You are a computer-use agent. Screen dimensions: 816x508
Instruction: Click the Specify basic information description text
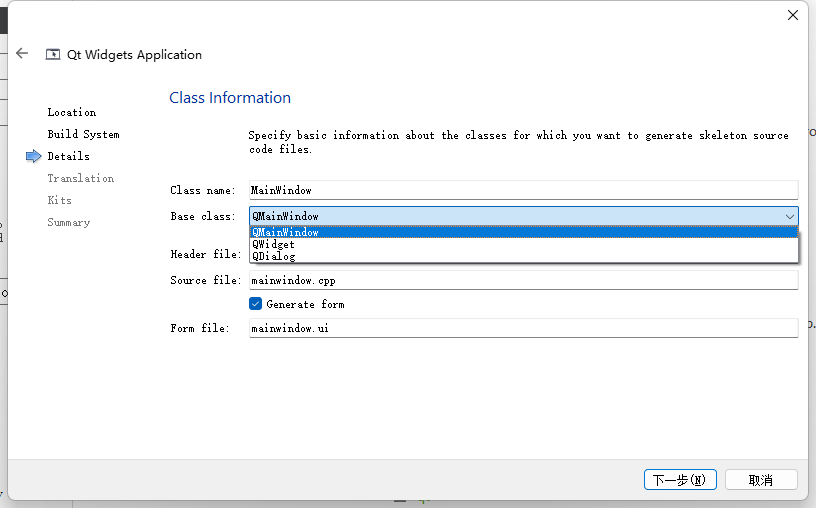[x=518, y=142]
